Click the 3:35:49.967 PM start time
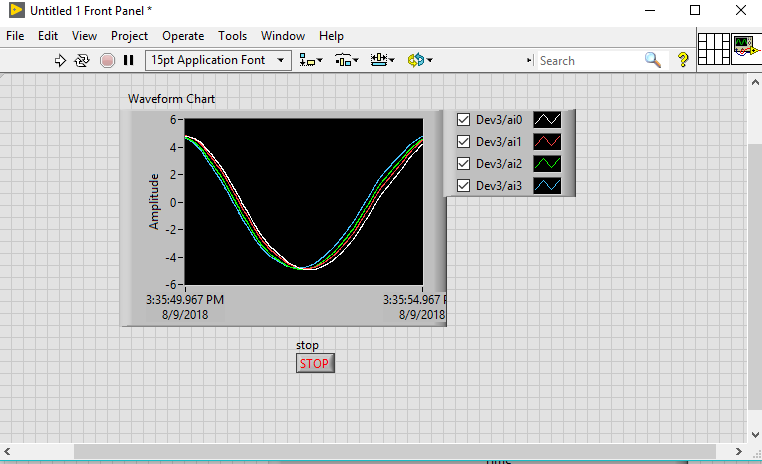 pos(185,300)
